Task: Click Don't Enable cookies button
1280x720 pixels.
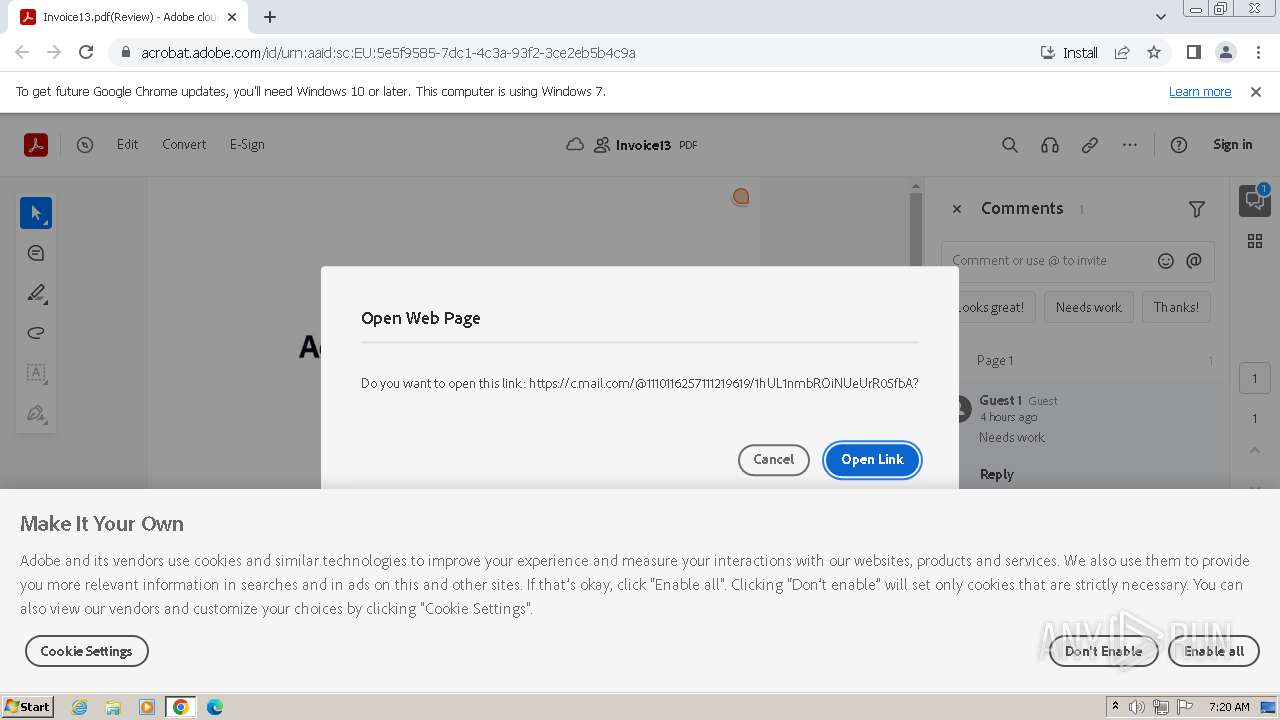Action: pyautogui.click(x=1103, y=651)
